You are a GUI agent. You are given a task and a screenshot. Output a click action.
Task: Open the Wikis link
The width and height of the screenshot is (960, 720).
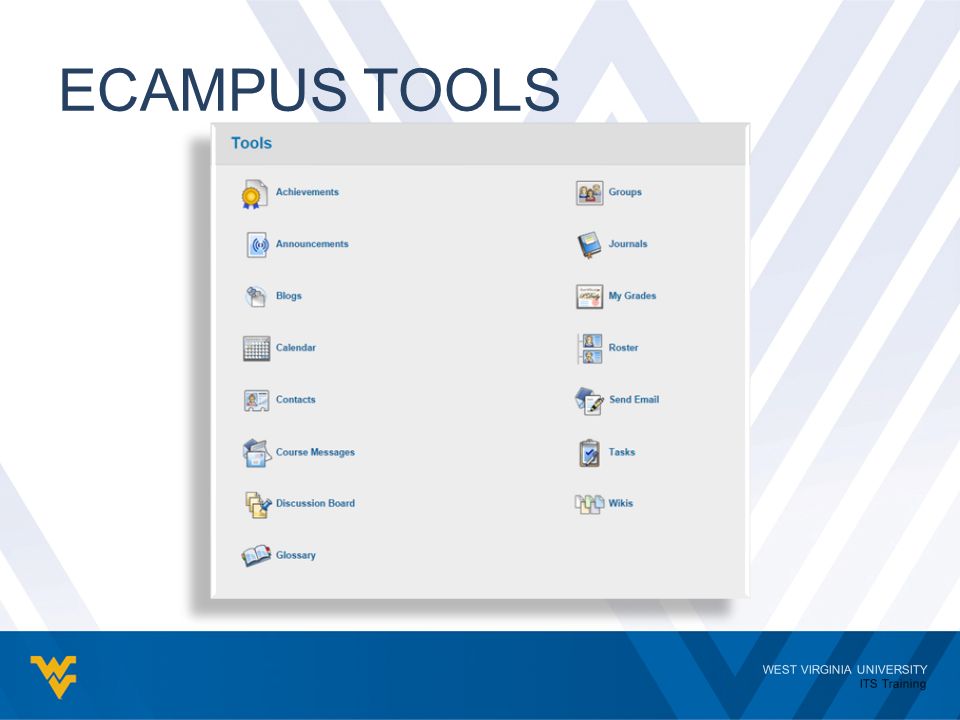[x=620, y=503]
